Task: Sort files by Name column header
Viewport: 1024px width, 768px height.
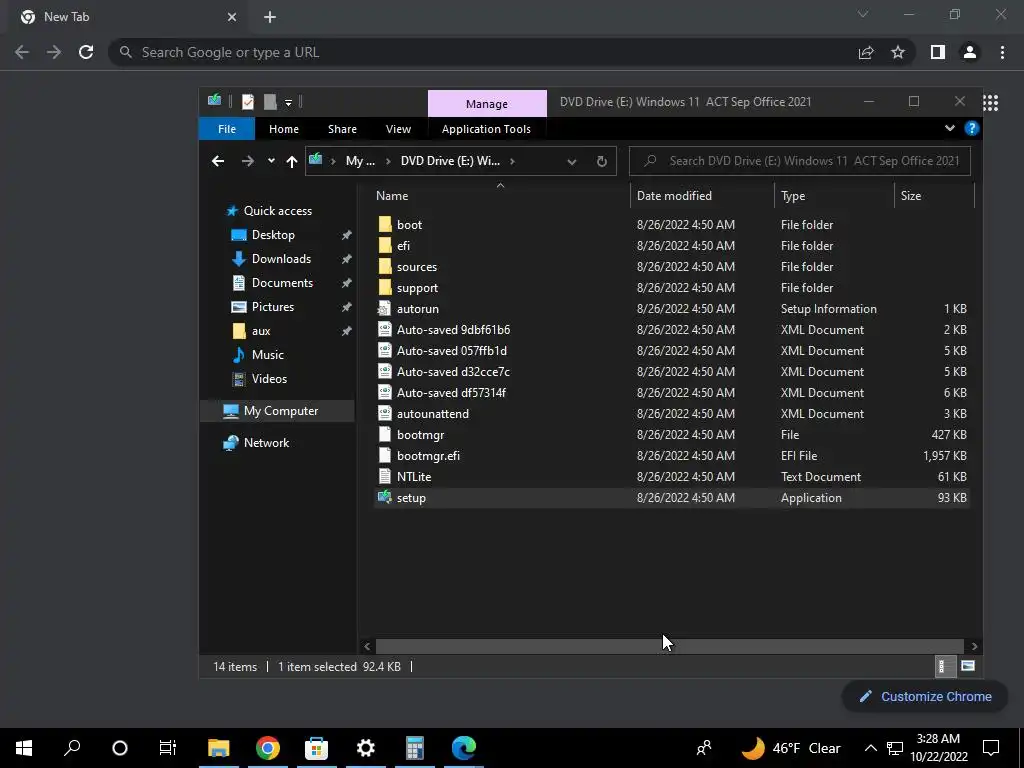Action: (392, 195)
